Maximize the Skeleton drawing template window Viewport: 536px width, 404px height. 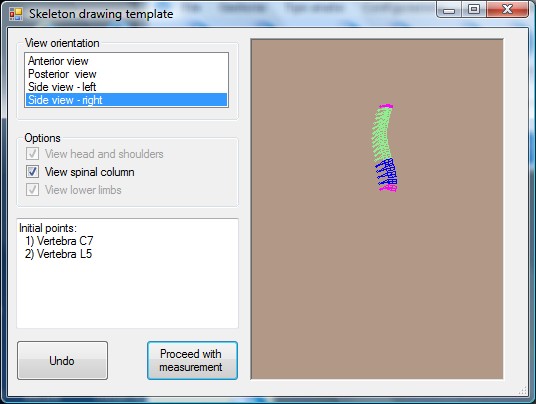pyautogui.click(x=473, y=10)
